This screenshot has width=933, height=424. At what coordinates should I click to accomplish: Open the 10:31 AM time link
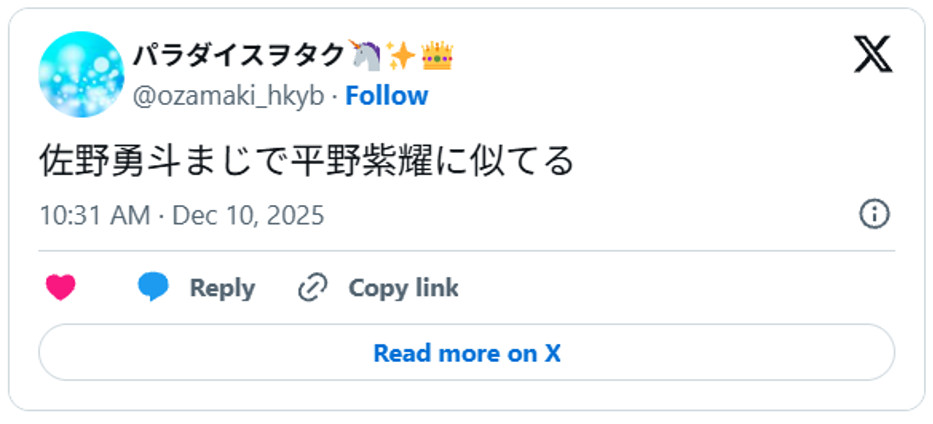coord(95,215)
